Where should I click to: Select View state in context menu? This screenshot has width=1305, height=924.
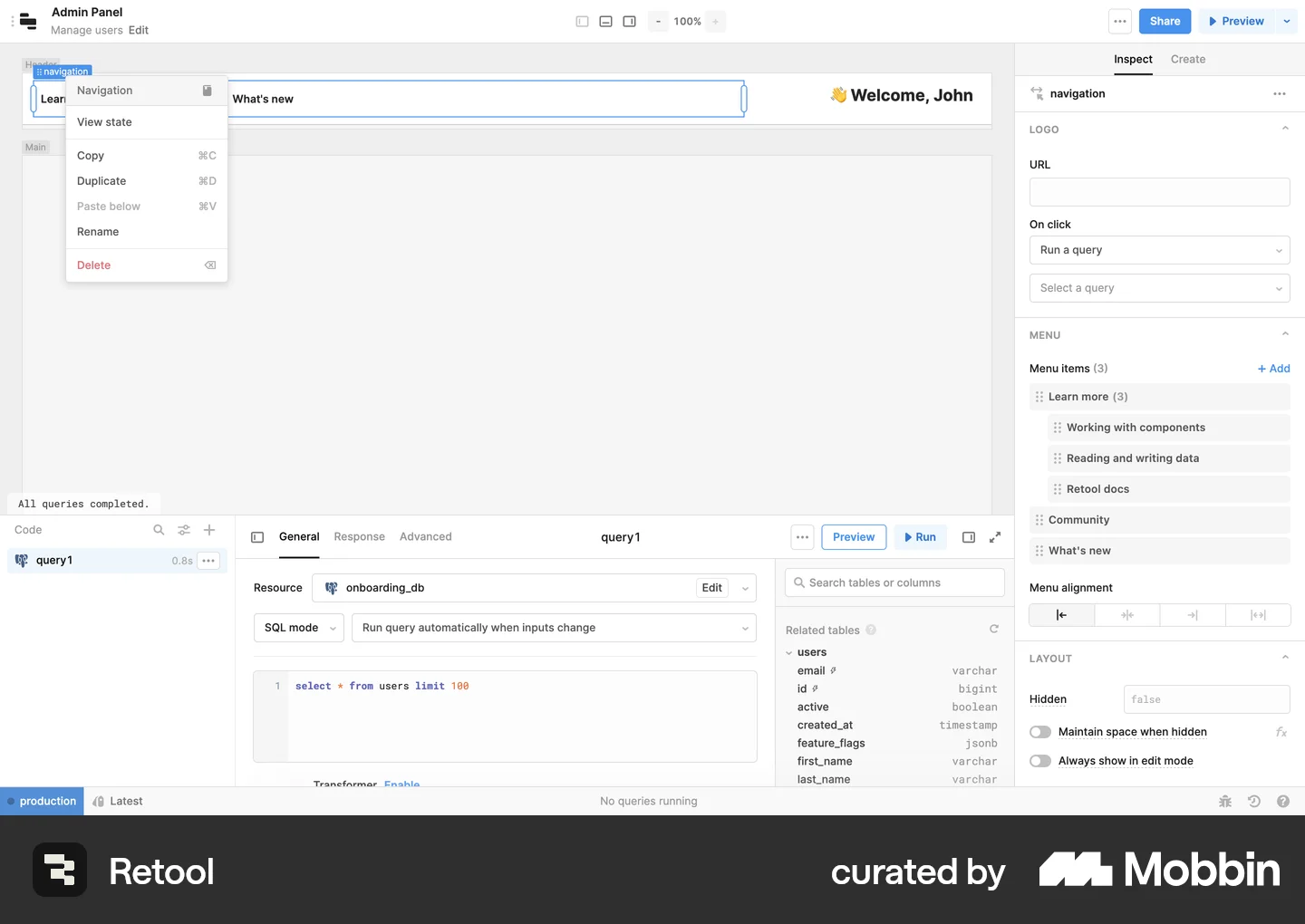[147, 122]
